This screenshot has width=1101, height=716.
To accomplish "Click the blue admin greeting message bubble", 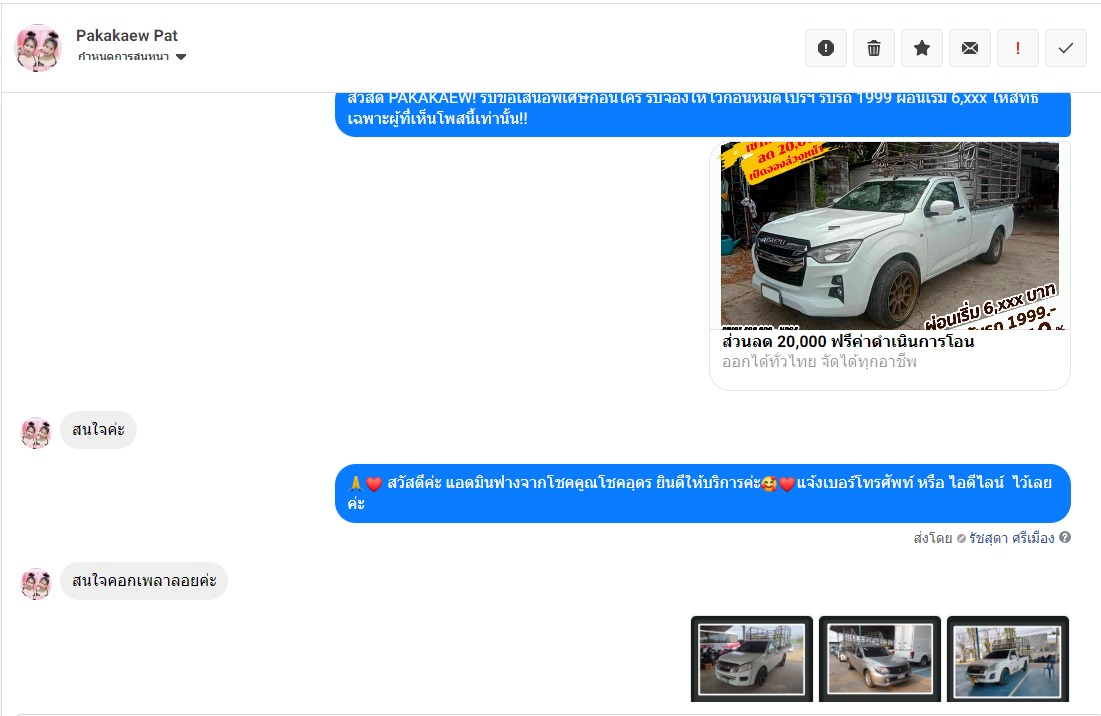I will [702, 493].
